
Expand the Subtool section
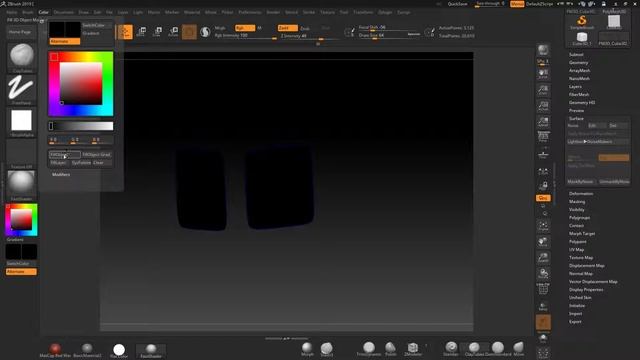click(x=576, y=54)
